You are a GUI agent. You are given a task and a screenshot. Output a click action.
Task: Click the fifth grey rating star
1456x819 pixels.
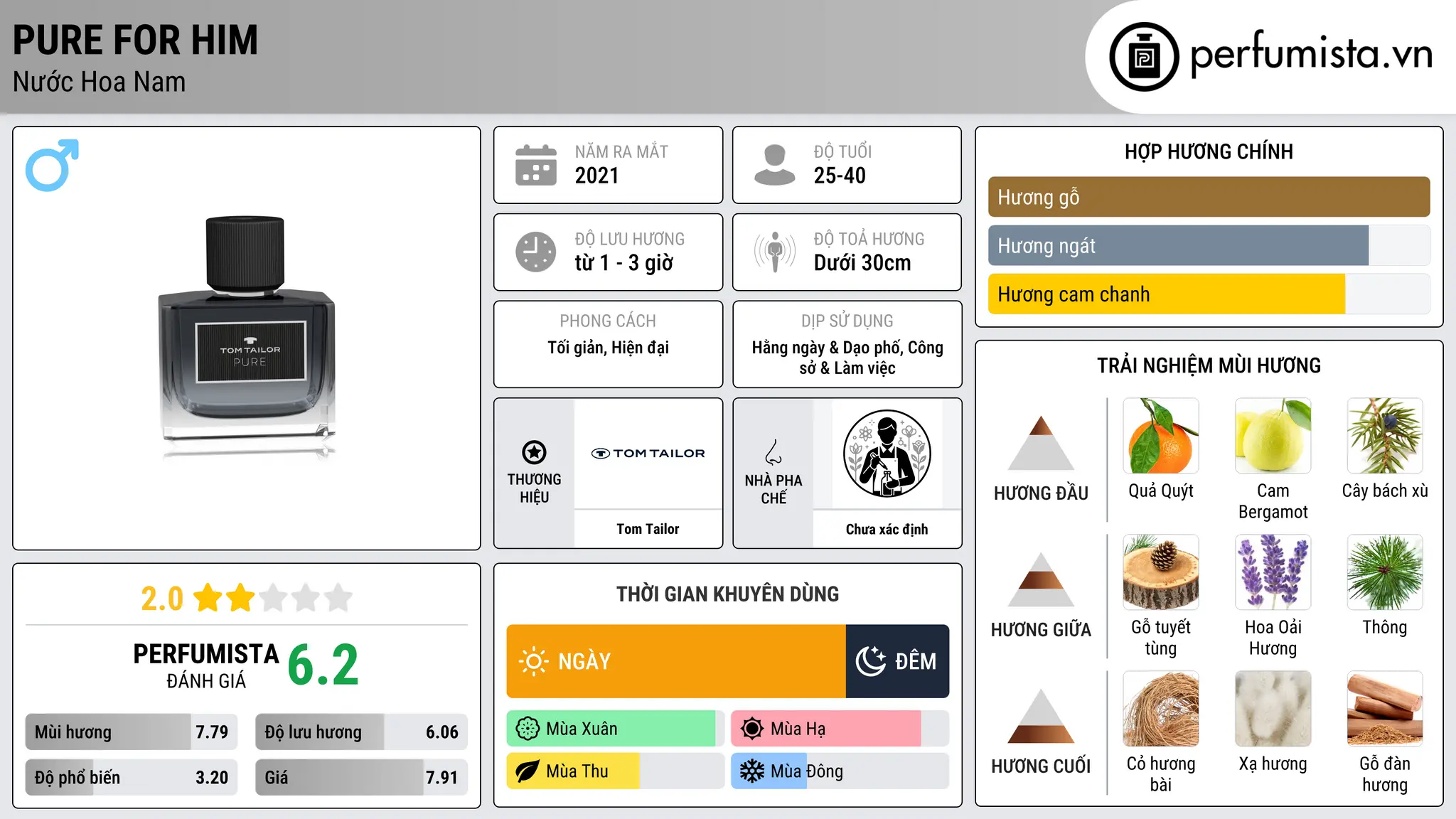tap(338, 598)
